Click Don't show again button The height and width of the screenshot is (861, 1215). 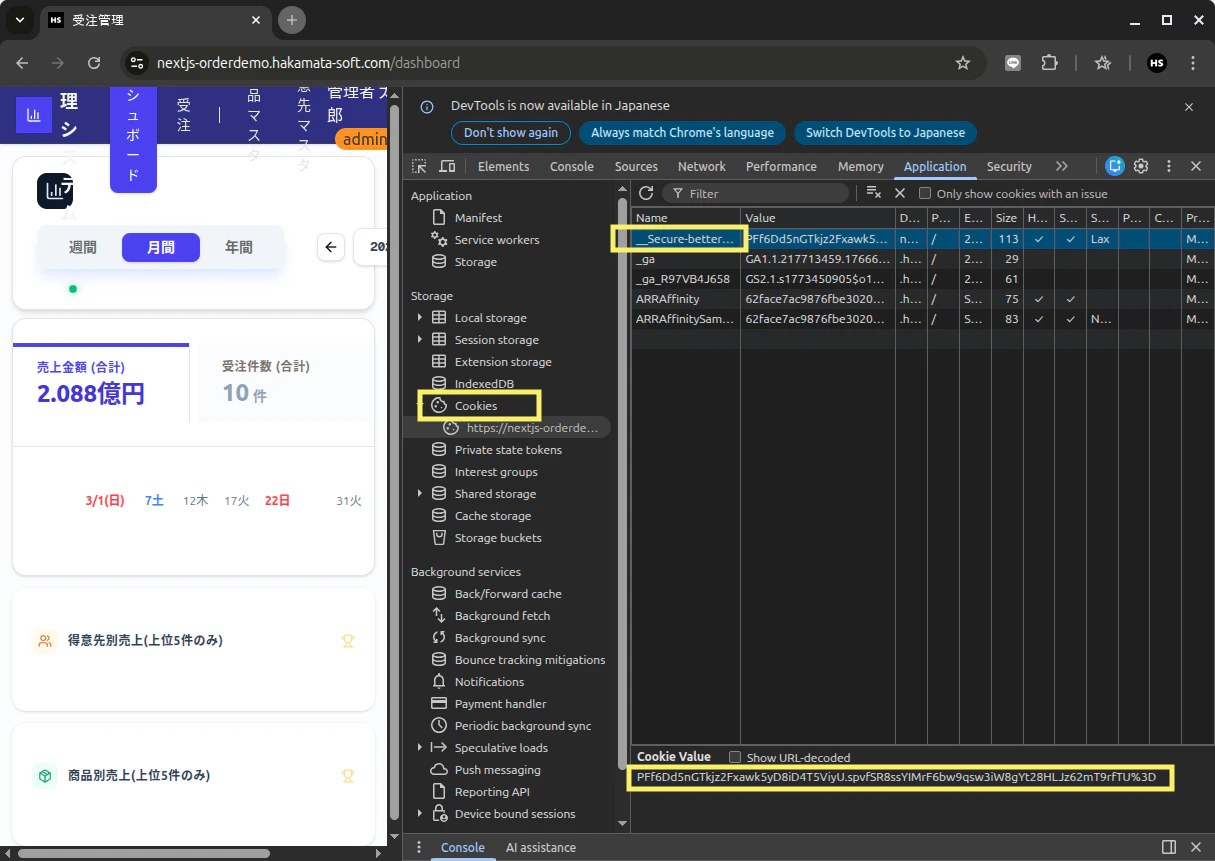click(x=511, y=133)
